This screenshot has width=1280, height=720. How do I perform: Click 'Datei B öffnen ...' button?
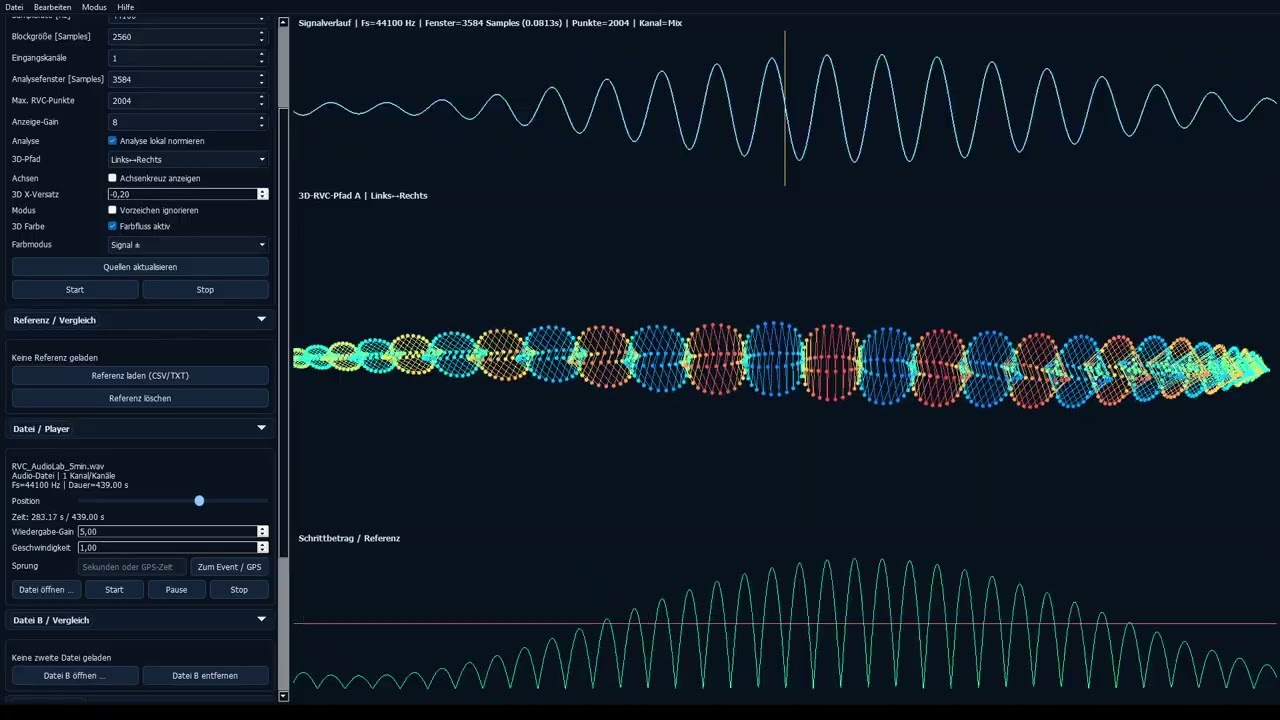[75, 675]
